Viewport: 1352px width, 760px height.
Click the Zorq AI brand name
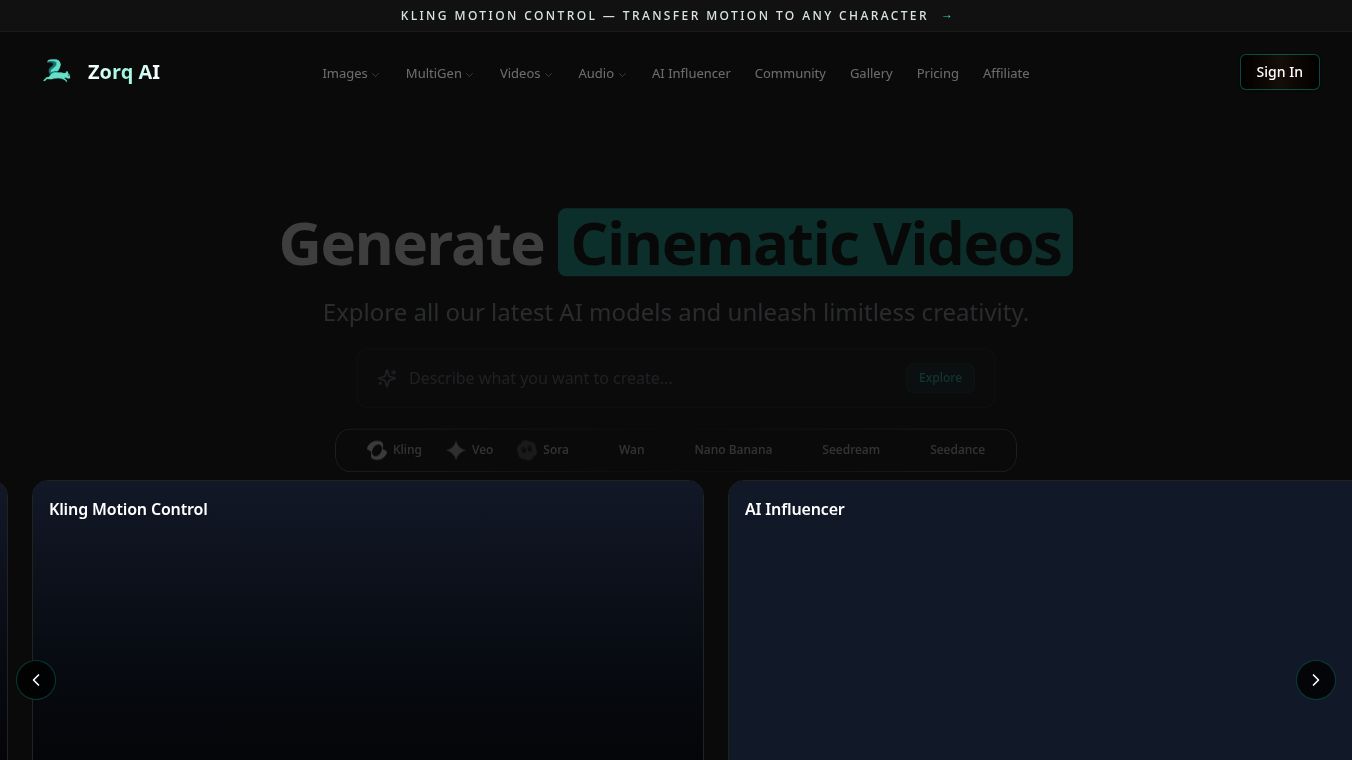[124, 72]
